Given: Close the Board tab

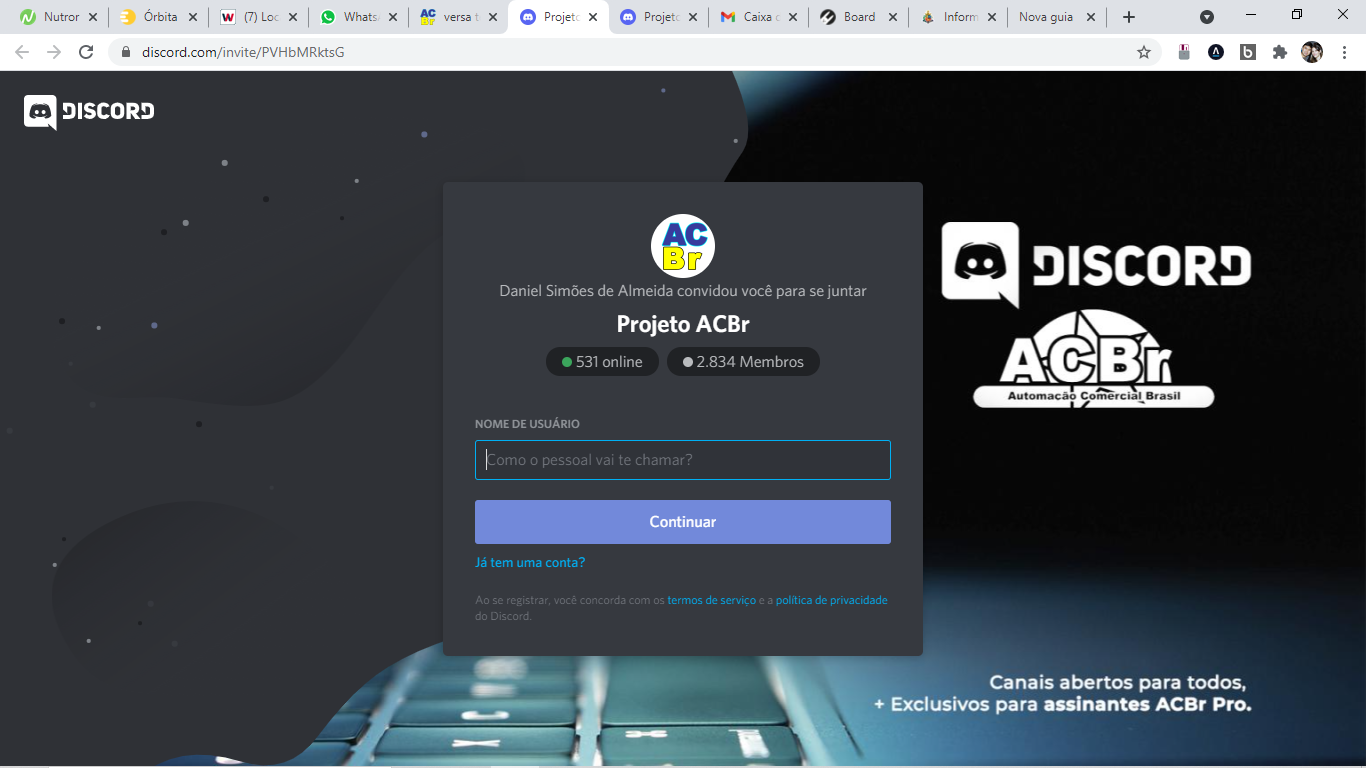Looking at the screenshot, I should pyautogui.click(x=893, y=17).
